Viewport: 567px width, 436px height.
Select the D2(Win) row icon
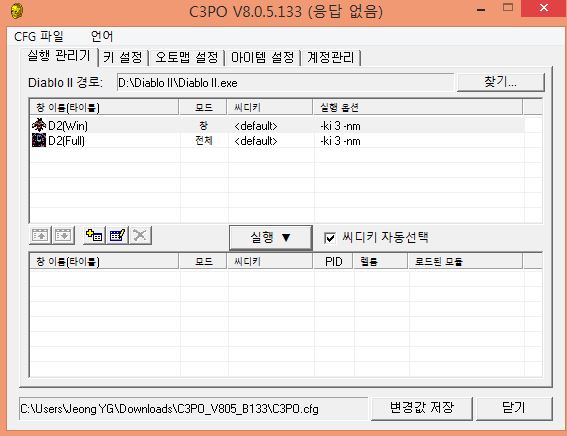(39, 125)
